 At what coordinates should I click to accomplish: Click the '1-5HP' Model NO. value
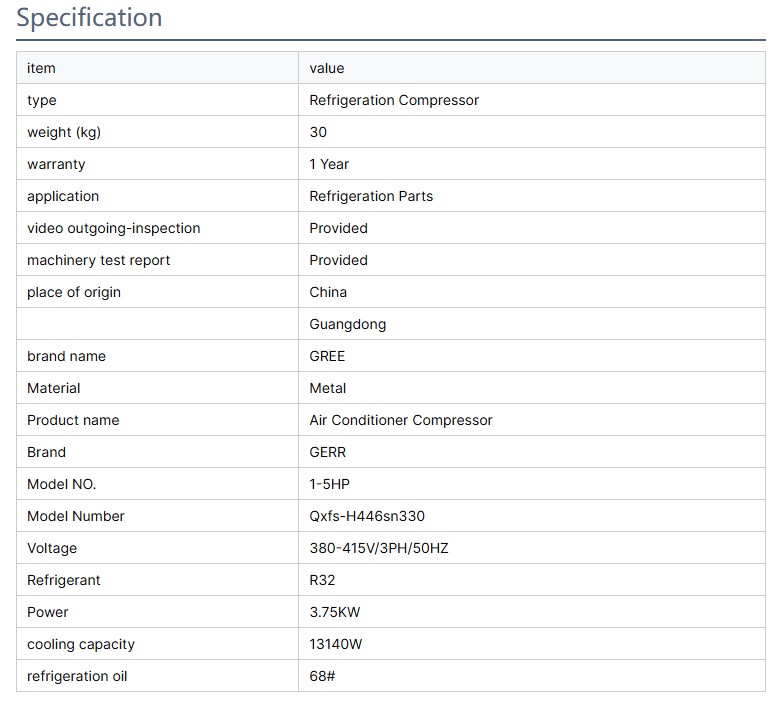pyautogui.click(x=330, y=484)
